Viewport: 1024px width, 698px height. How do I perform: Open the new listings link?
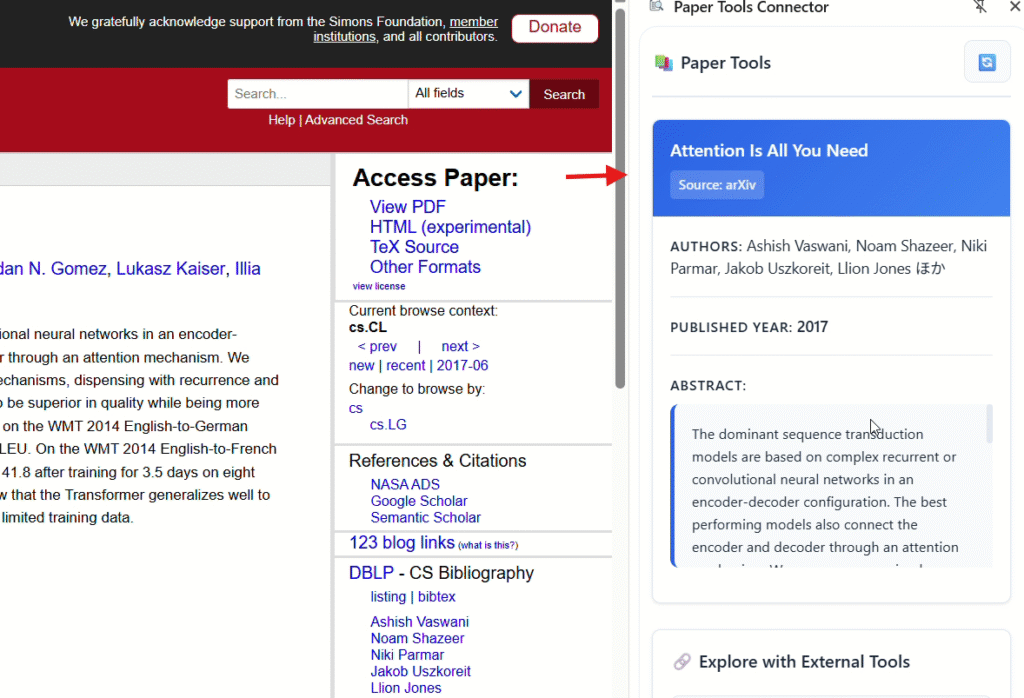pyautogui.click(x=362, y=366)
